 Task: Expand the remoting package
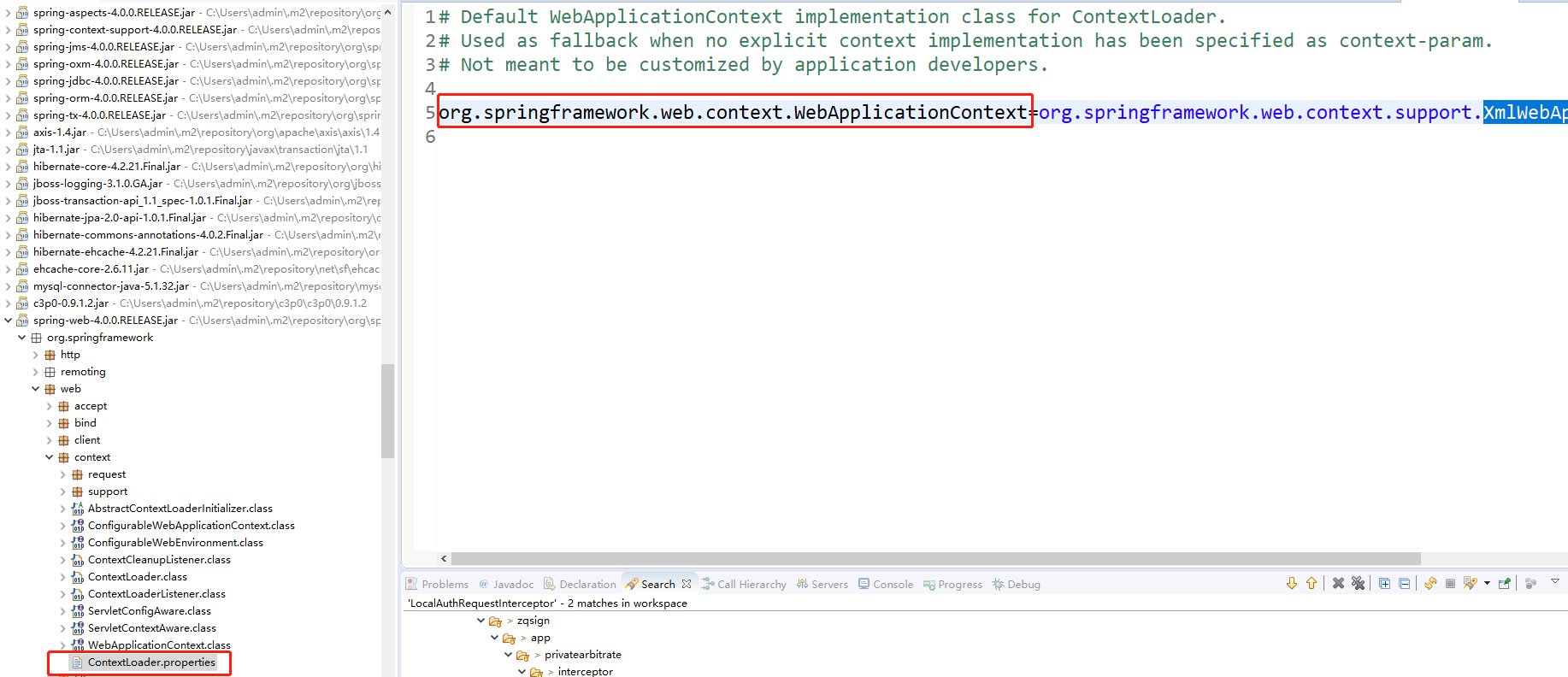[x=36, y=372]
